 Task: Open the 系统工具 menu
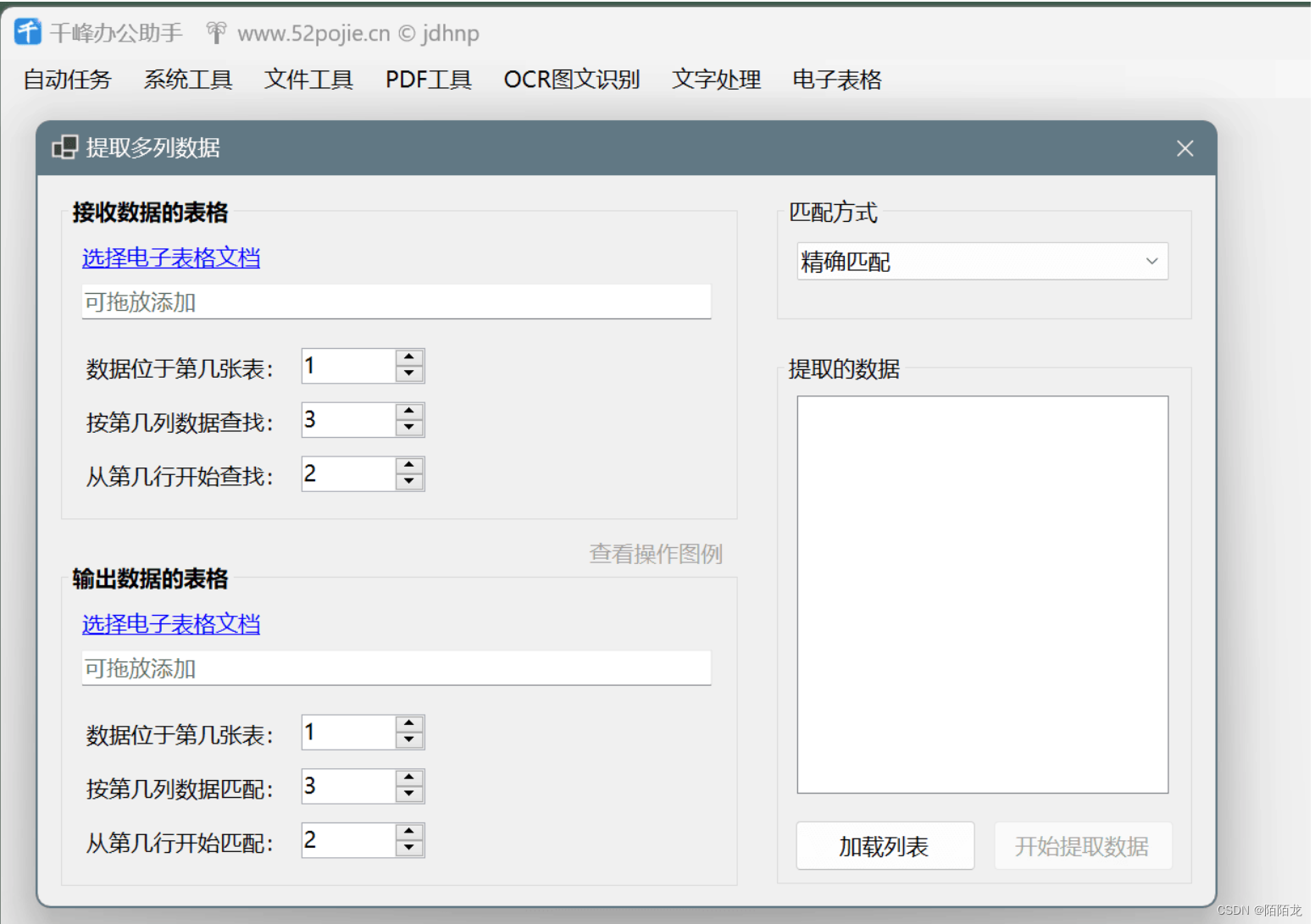pyautogui.click(x=188, y=80)
